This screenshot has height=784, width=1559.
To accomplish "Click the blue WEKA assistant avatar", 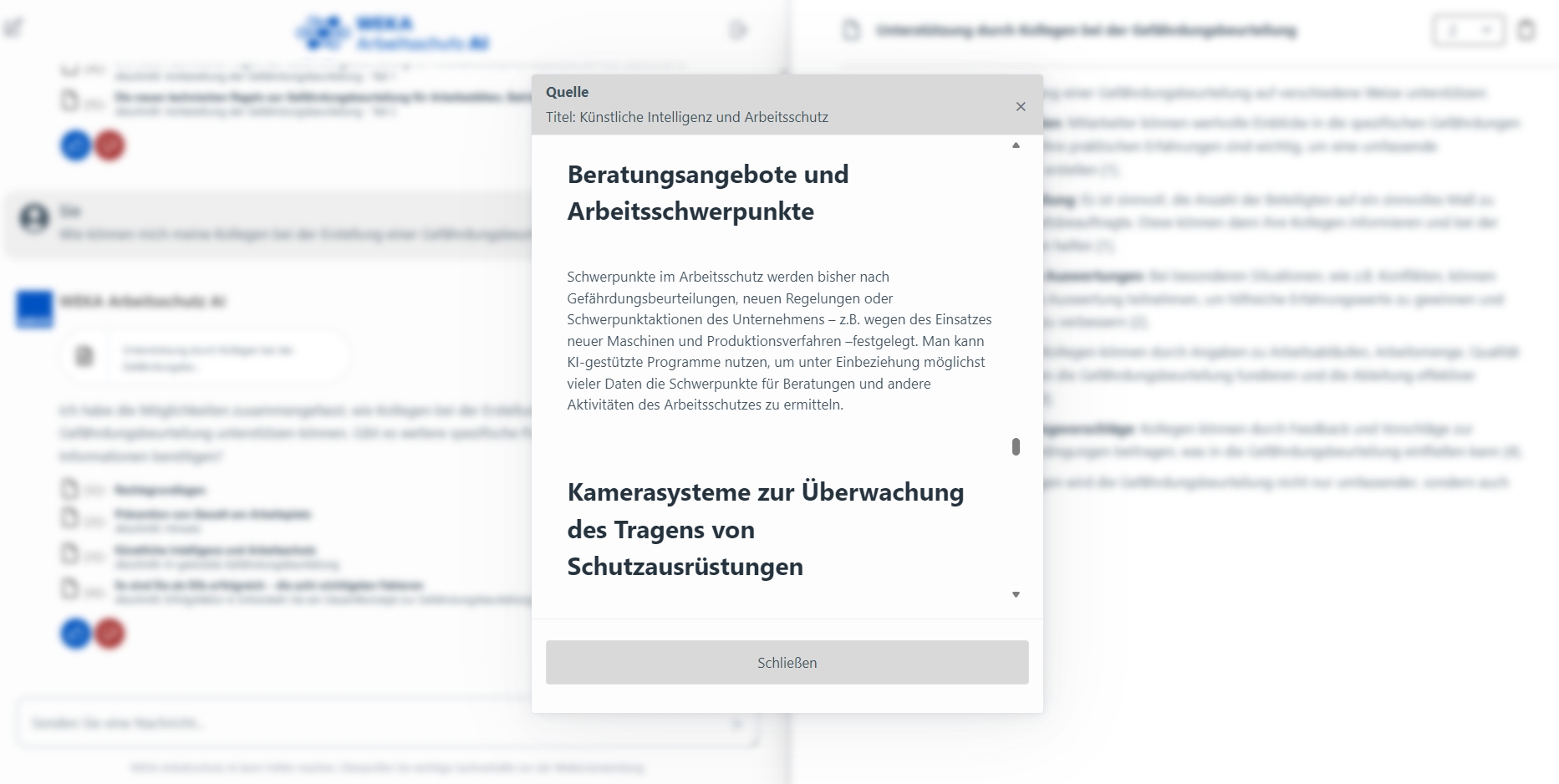I will tap(35, 308).
